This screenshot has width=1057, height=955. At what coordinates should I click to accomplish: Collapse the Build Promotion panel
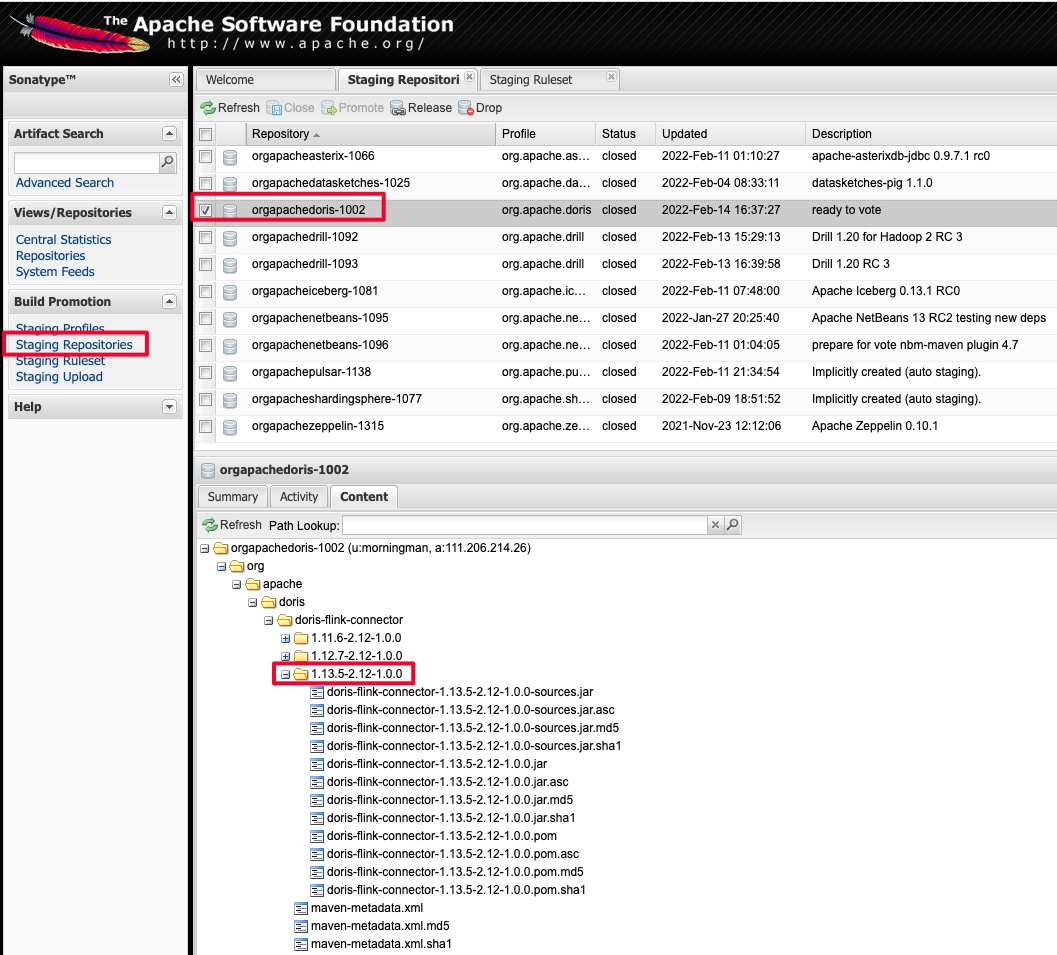pyautogui.click(x=168, y=302)
